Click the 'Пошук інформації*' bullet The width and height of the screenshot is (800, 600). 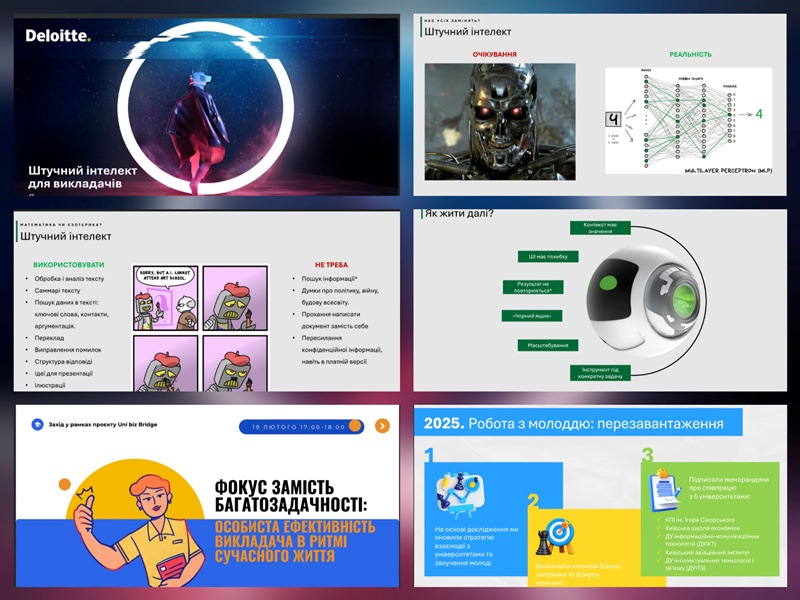[x=330, y=279]
